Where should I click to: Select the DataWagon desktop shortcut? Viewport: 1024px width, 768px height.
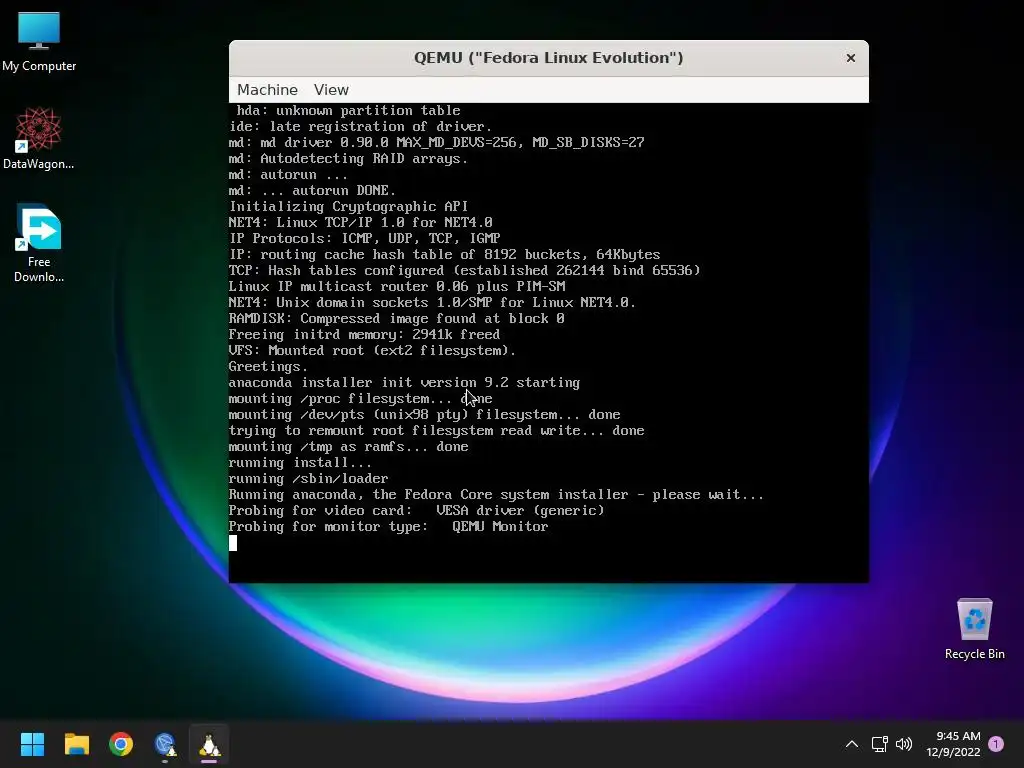pos(39,138)
